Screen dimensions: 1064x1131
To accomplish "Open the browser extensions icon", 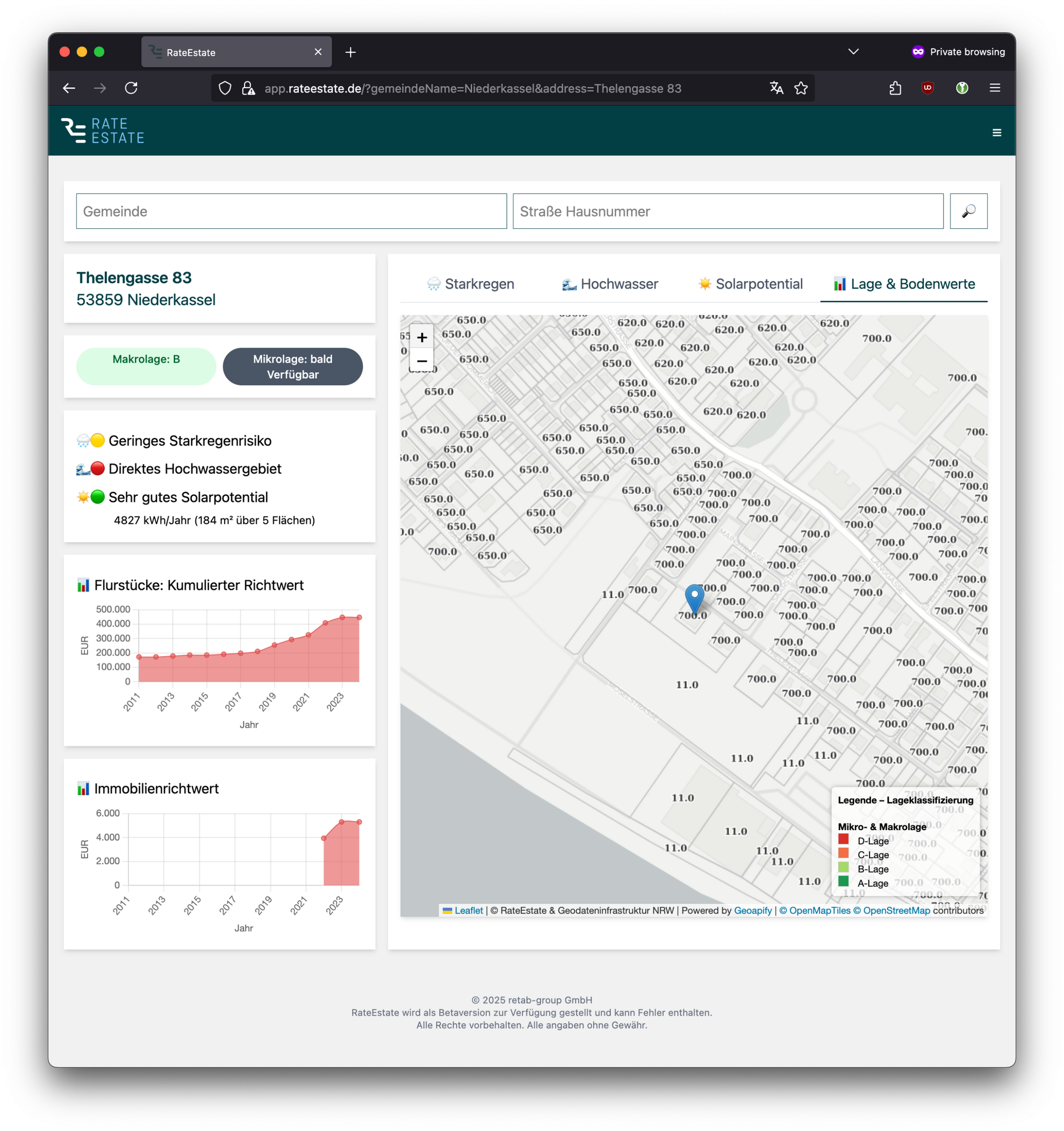I will (x=895, y=88).
